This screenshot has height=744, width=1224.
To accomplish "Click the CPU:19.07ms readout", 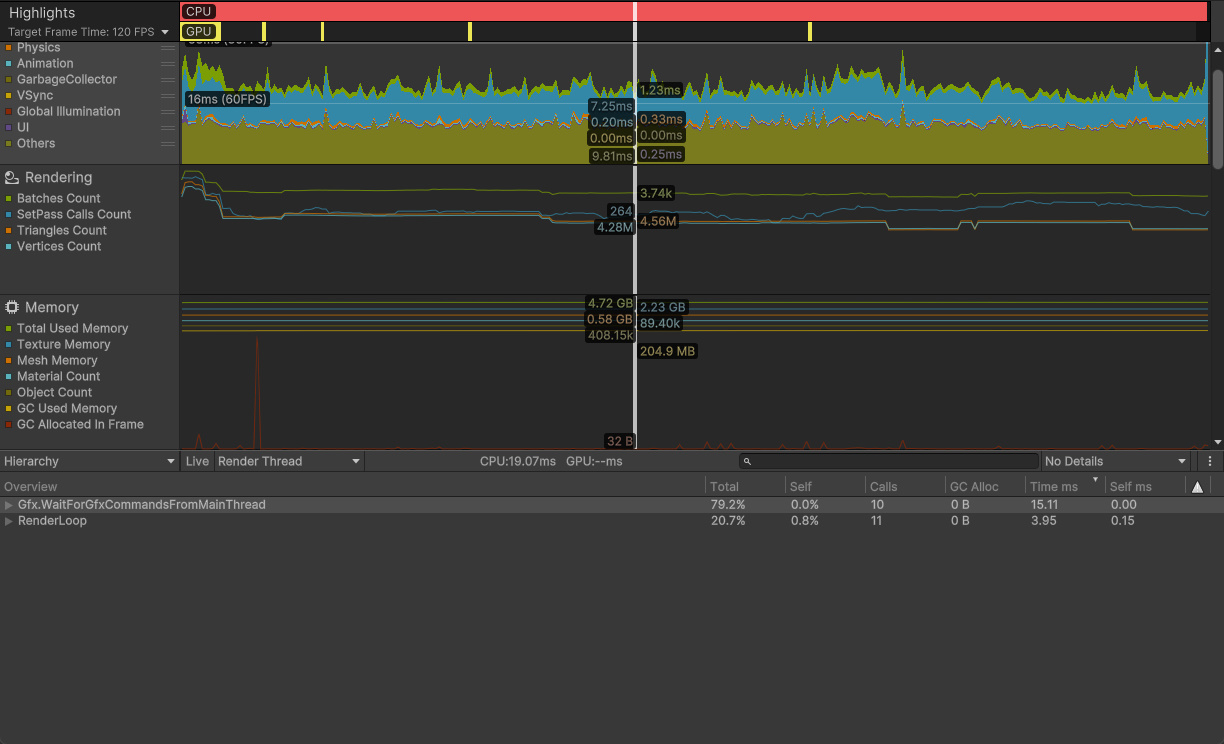I will point(518,461).
